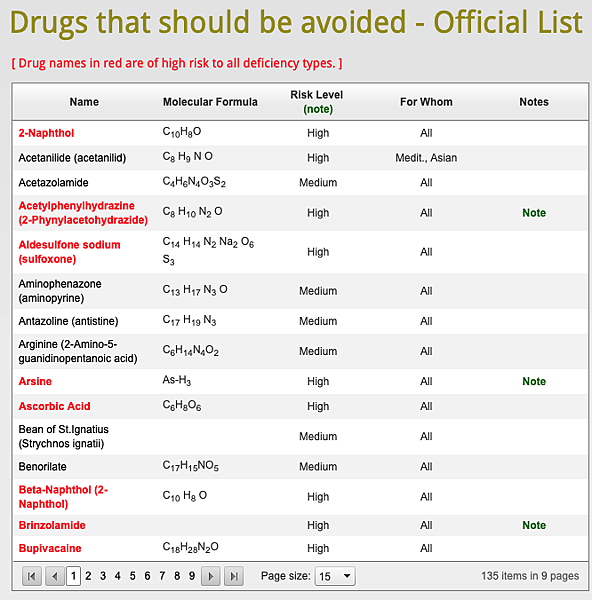592x600 pixels.
Task: Select page 1 in pager
Action: [x=73, y=576]
